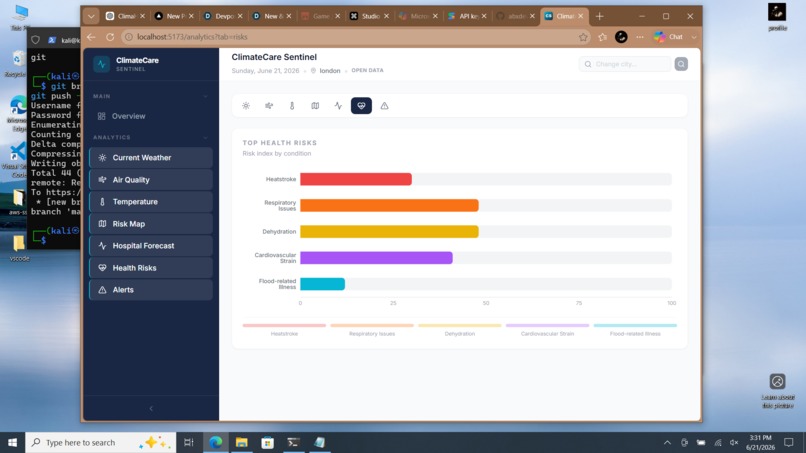Viewport: 806px width, 453px height.
Task: Open the Air Quality wind icon tab
Action: coord(269,106)
